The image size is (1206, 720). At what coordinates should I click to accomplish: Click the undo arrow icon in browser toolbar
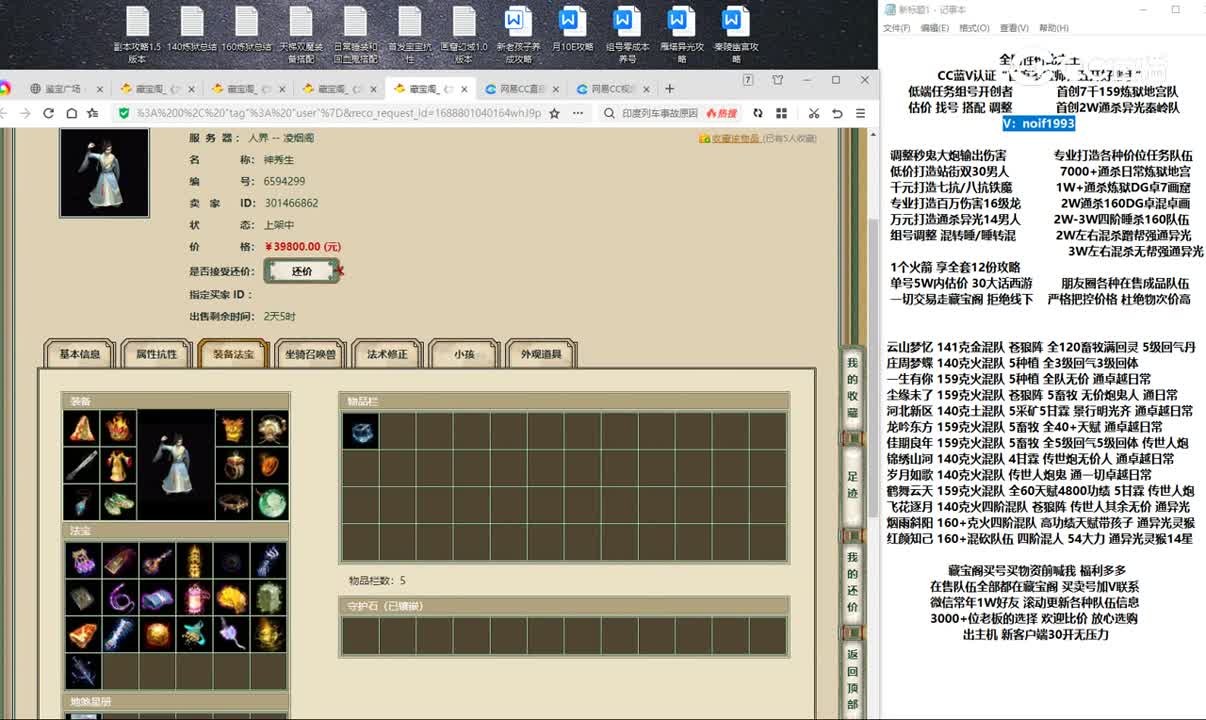[x=837, y=113]
